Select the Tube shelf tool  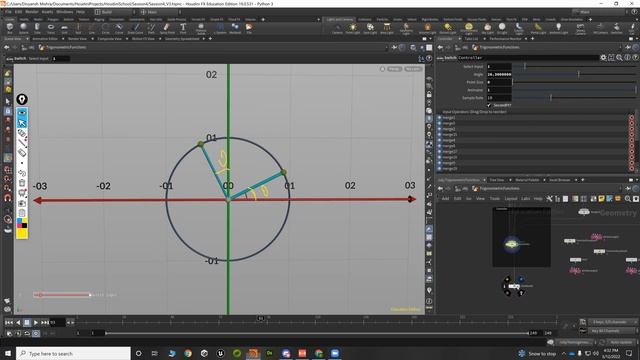coord(37,28)
